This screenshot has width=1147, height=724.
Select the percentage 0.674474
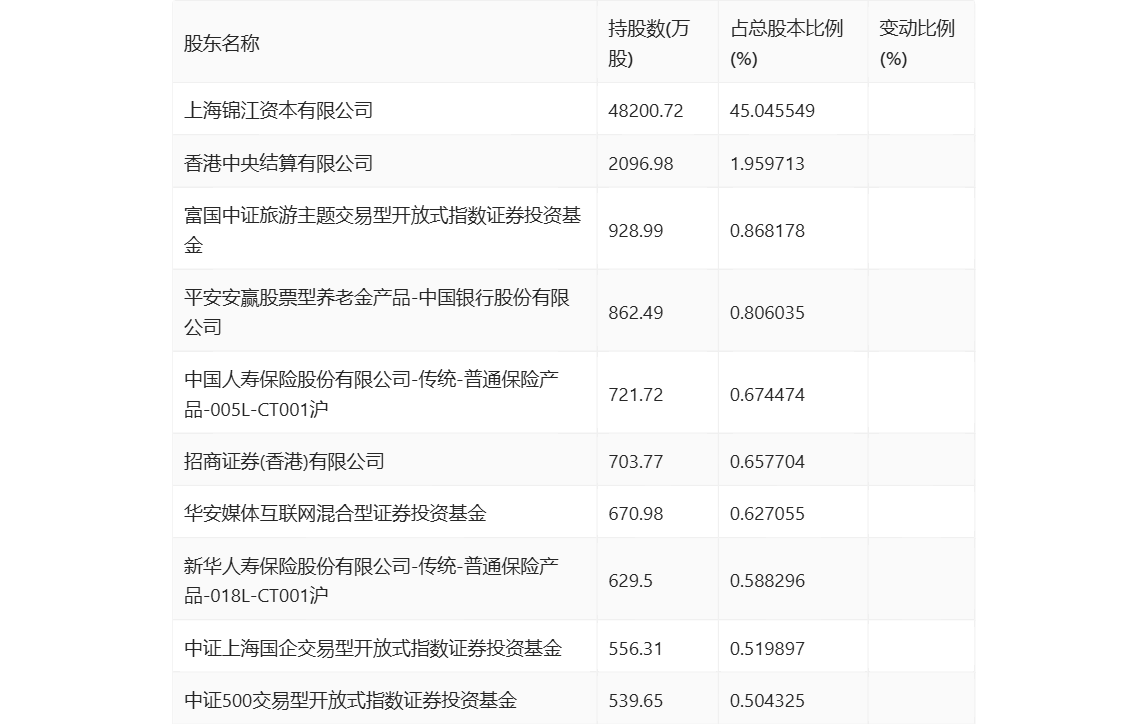[767, 394]
